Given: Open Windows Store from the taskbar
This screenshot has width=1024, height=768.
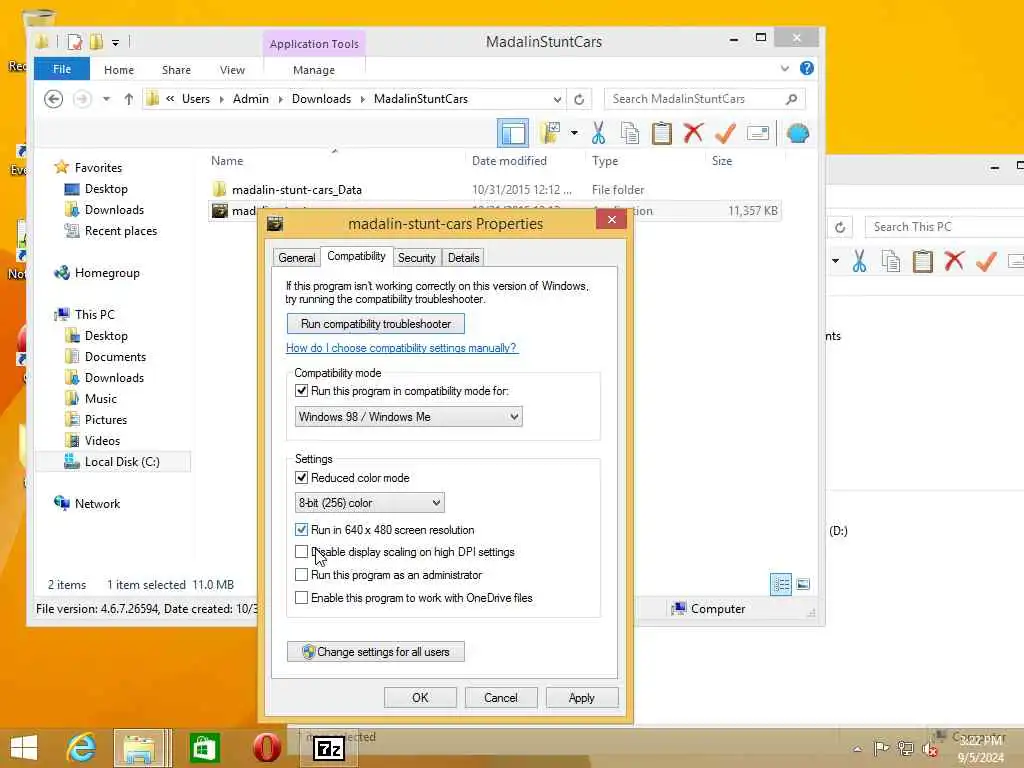Looking at the screenshot, I should [204, 748].
